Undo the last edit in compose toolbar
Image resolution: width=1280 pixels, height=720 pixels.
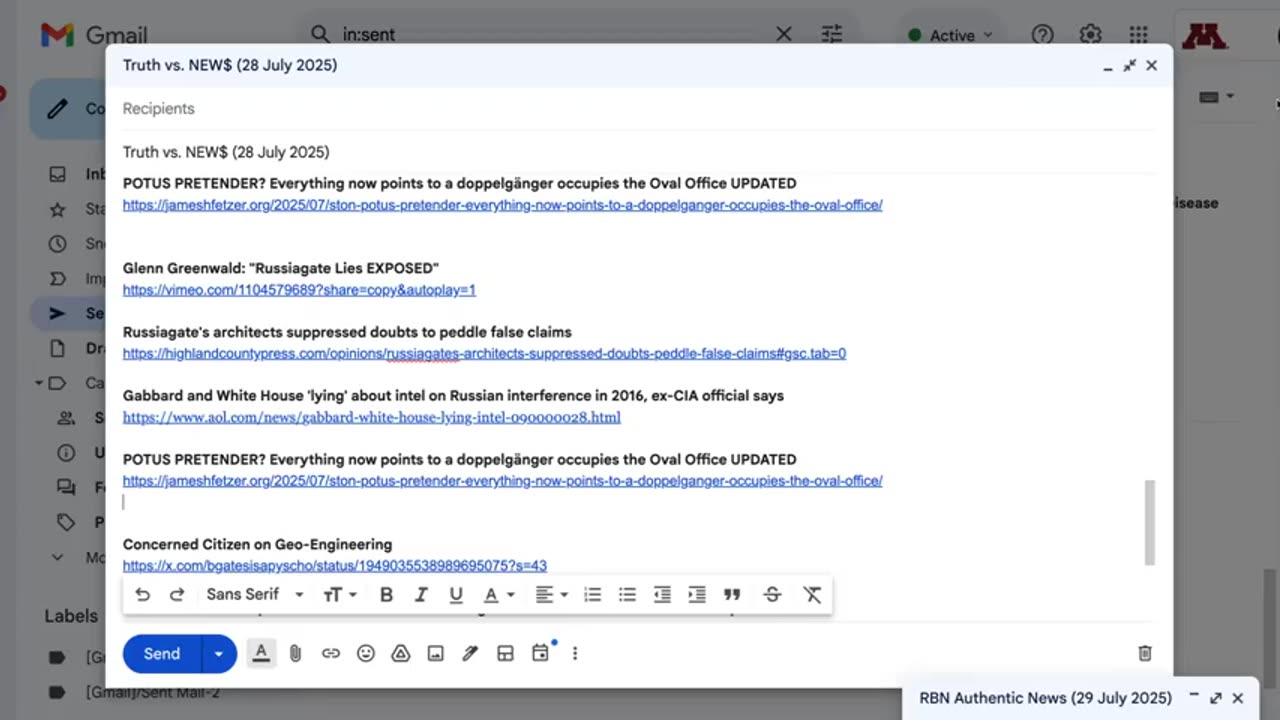142,595
